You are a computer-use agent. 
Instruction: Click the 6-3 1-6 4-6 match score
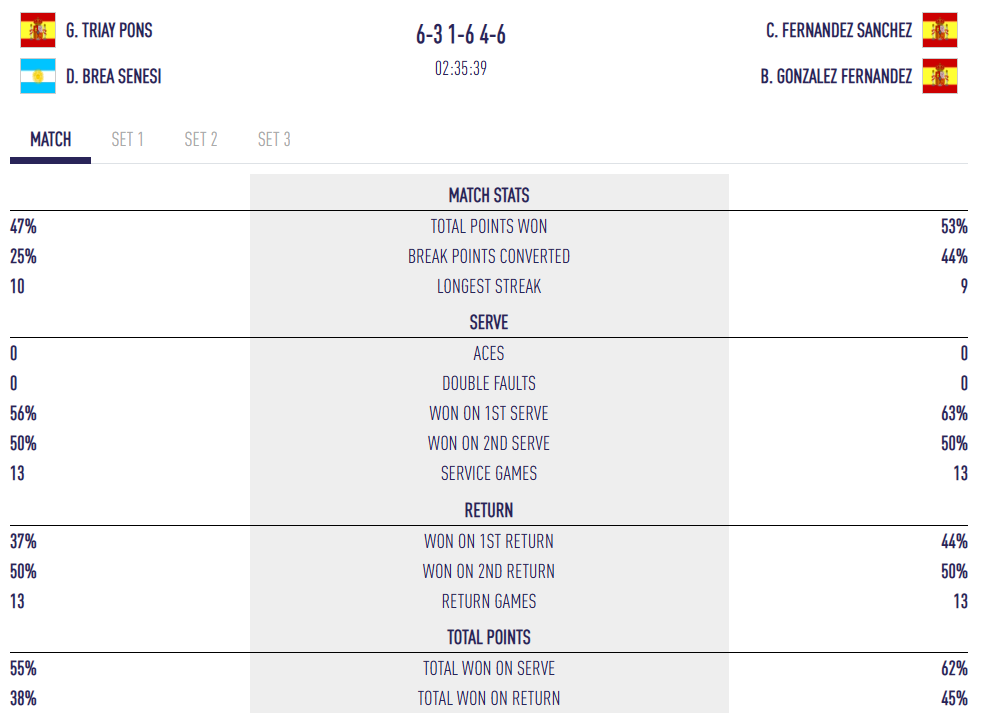point(461,36)
